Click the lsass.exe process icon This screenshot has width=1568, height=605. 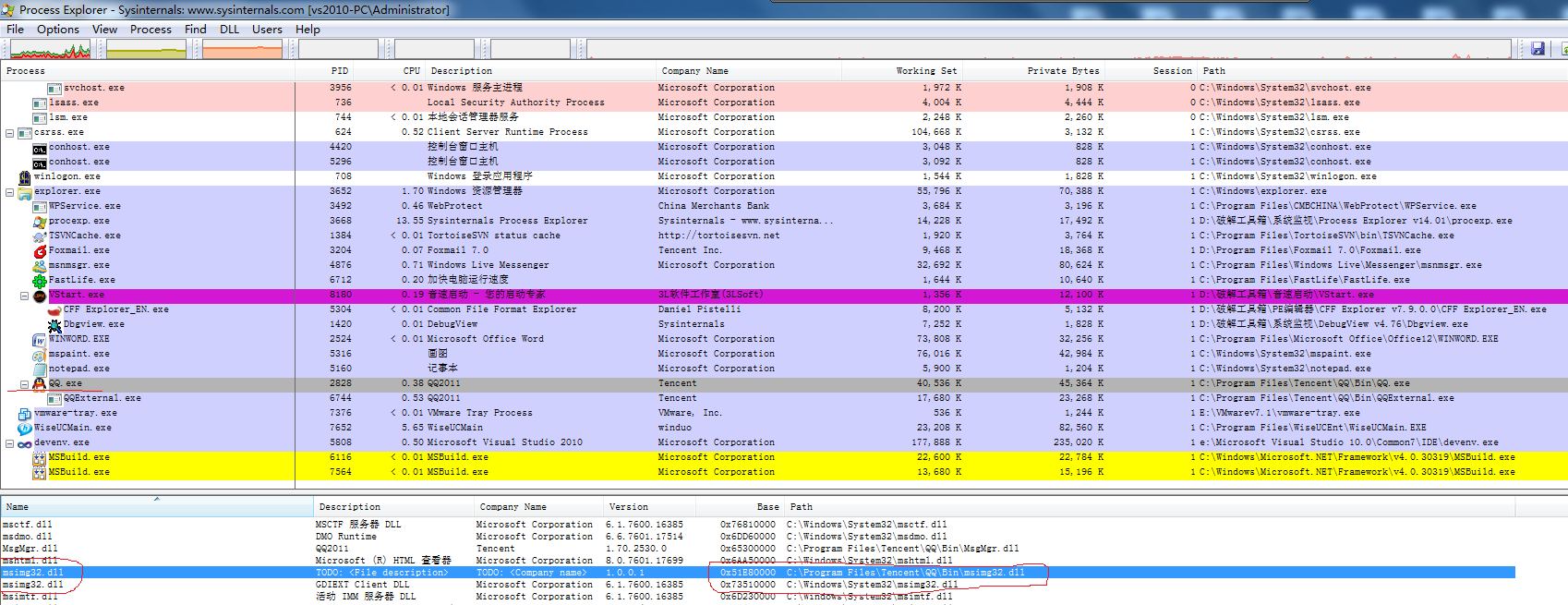tap(40, 103)
